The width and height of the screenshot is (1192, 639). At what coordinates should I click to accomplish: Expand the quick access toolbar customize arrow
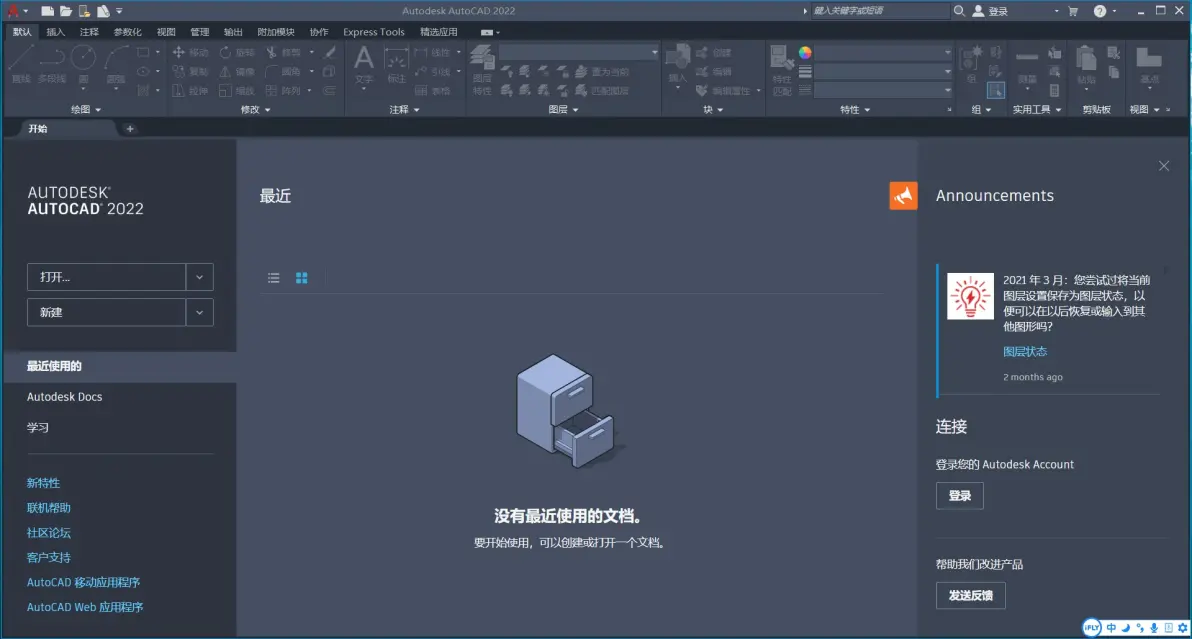tap(119, 11)
